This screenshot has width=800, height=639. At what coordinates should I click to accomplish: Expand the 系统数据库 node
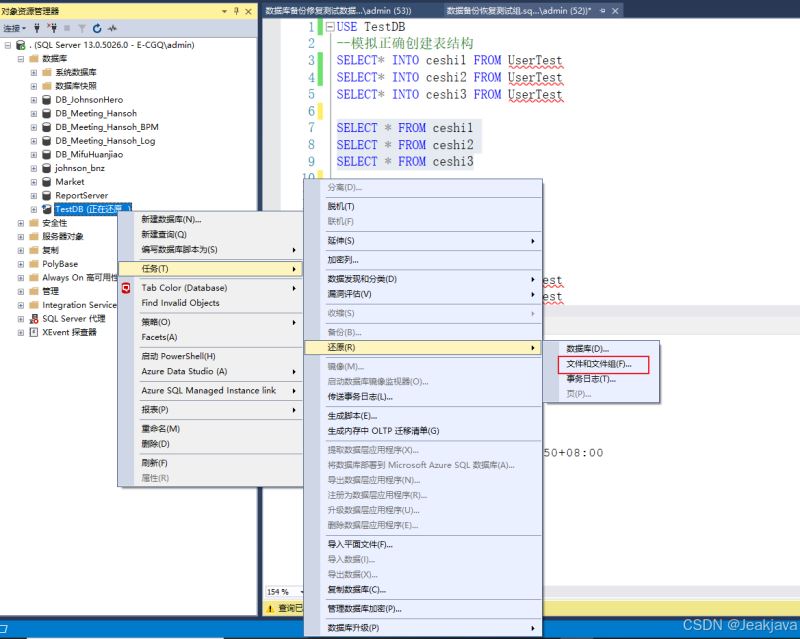(x=34, y=72)
